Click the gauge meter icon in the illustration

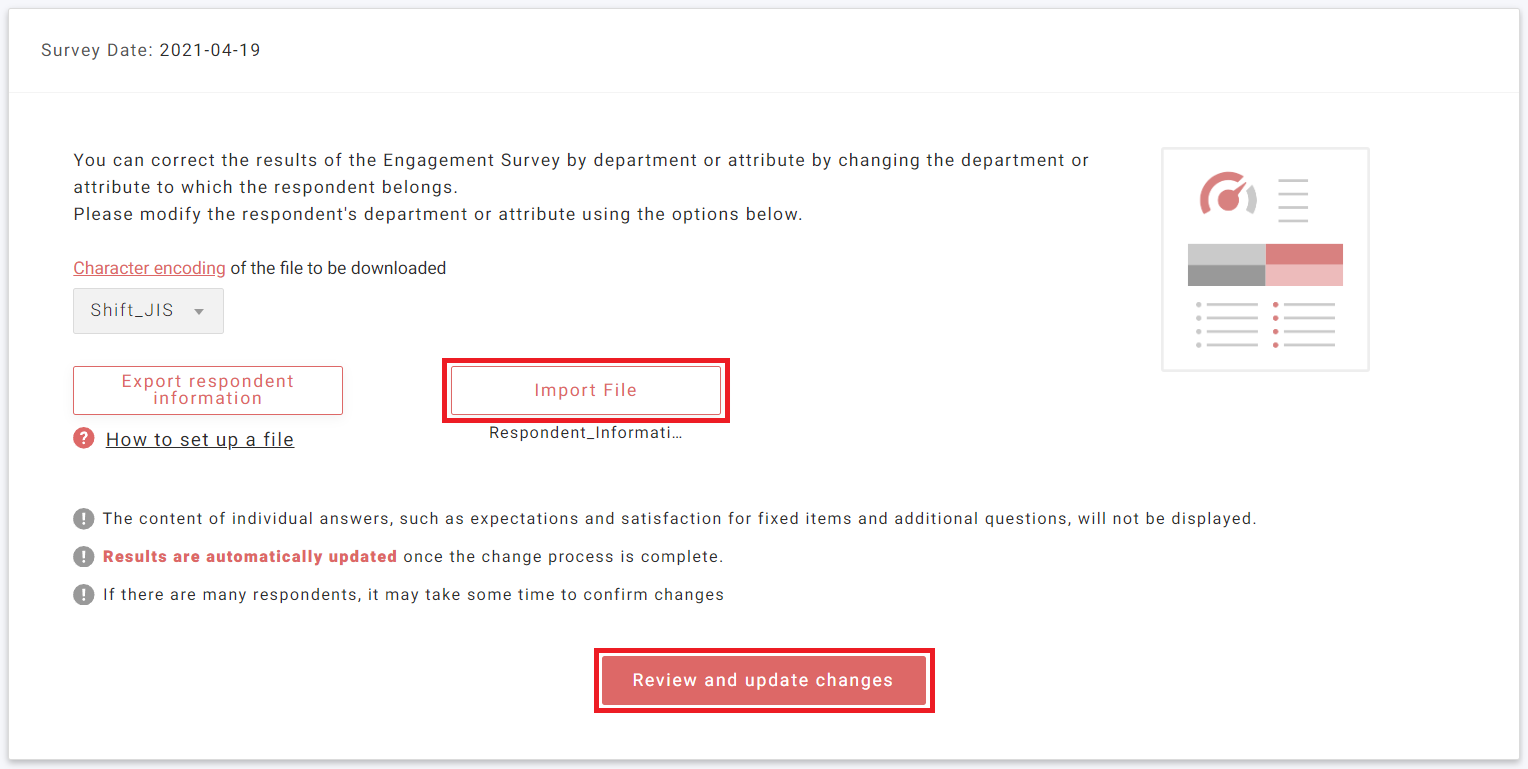1228,196
